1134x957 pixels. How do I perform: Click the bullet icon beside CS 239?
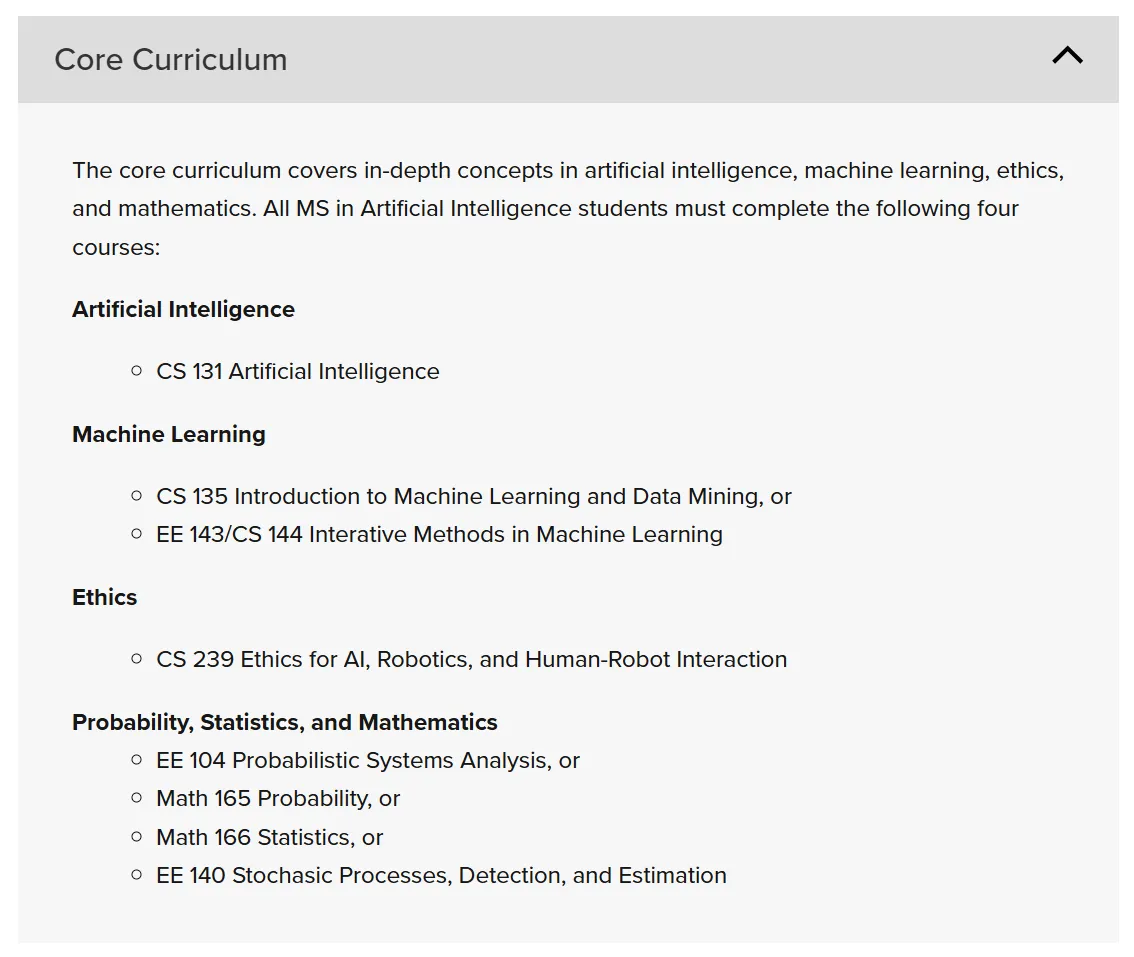(137, 659)
